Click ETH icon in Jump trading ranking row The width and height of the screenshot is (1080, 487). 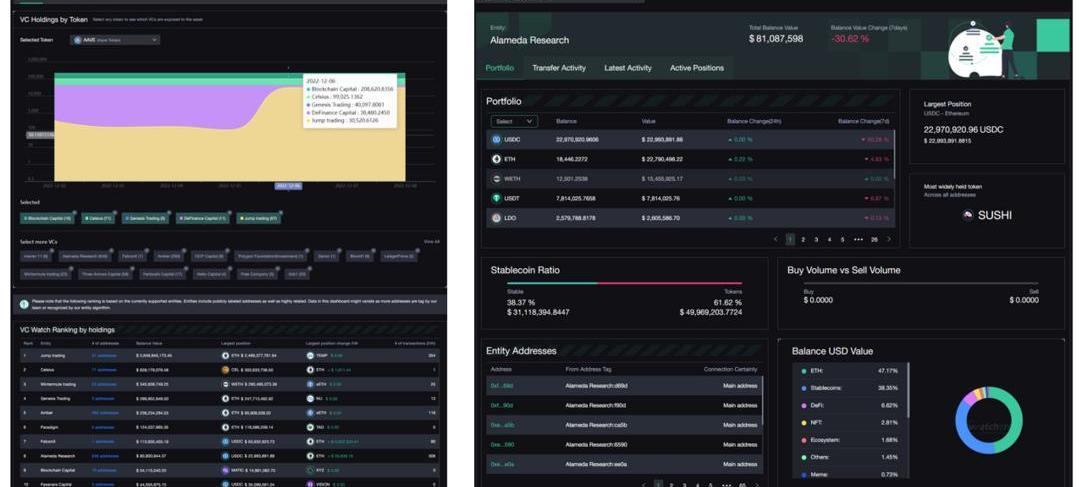point(225,355)
